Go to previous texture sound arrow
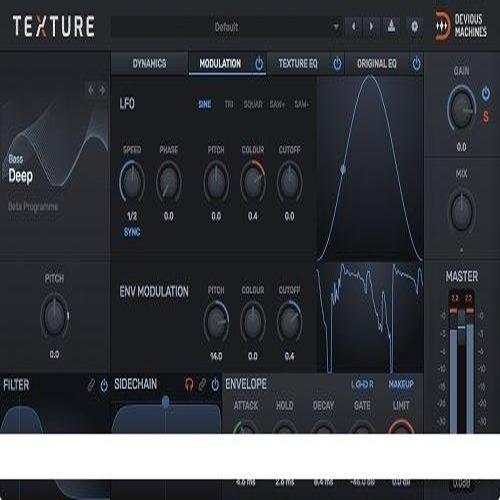500x500 pixels. 91,90
